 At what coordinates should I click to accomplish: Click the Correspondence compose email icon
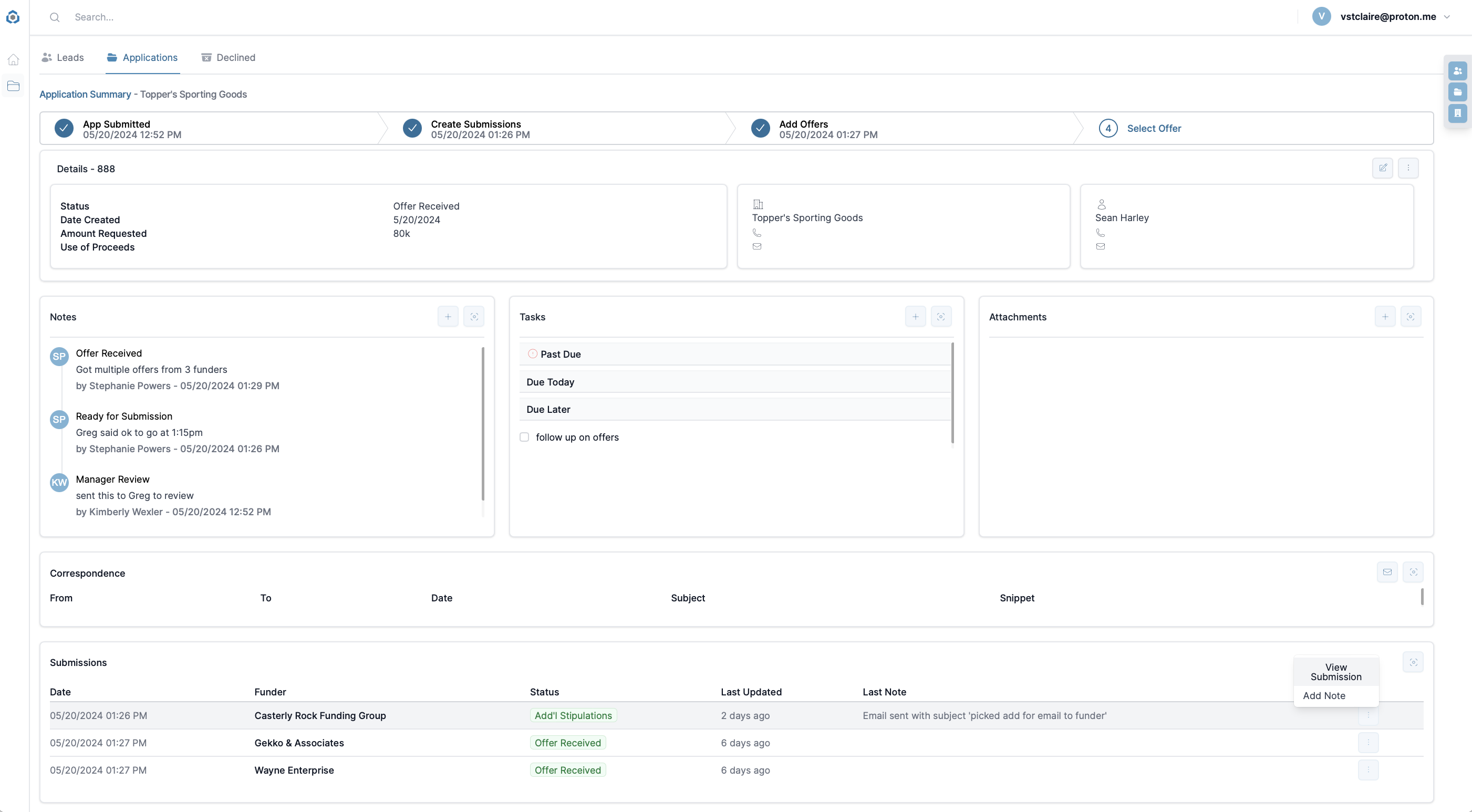click(1387, 572)
